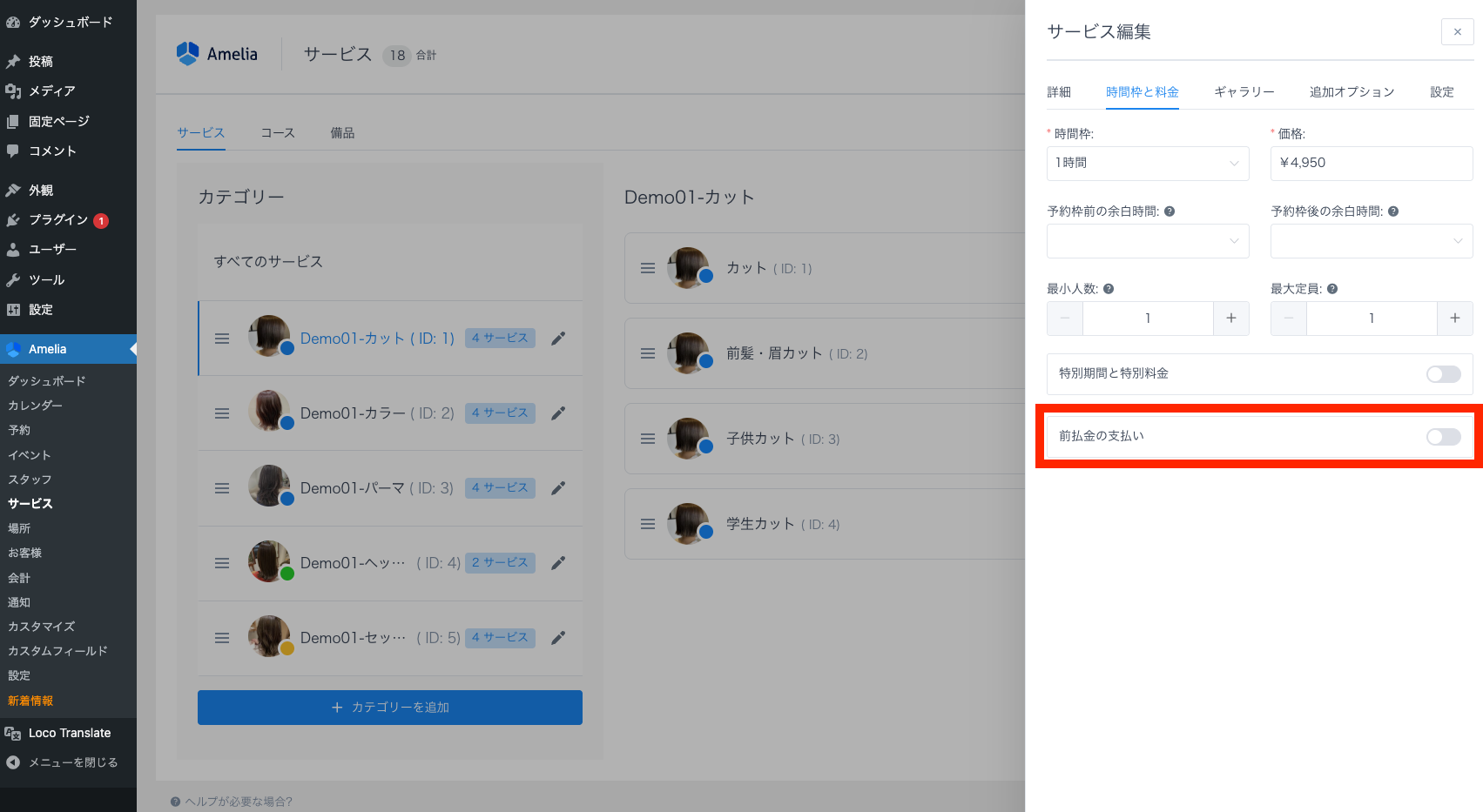Click help icon next to 最大定員
The height and width of the screenshot is (812, 1483).
1332,289
